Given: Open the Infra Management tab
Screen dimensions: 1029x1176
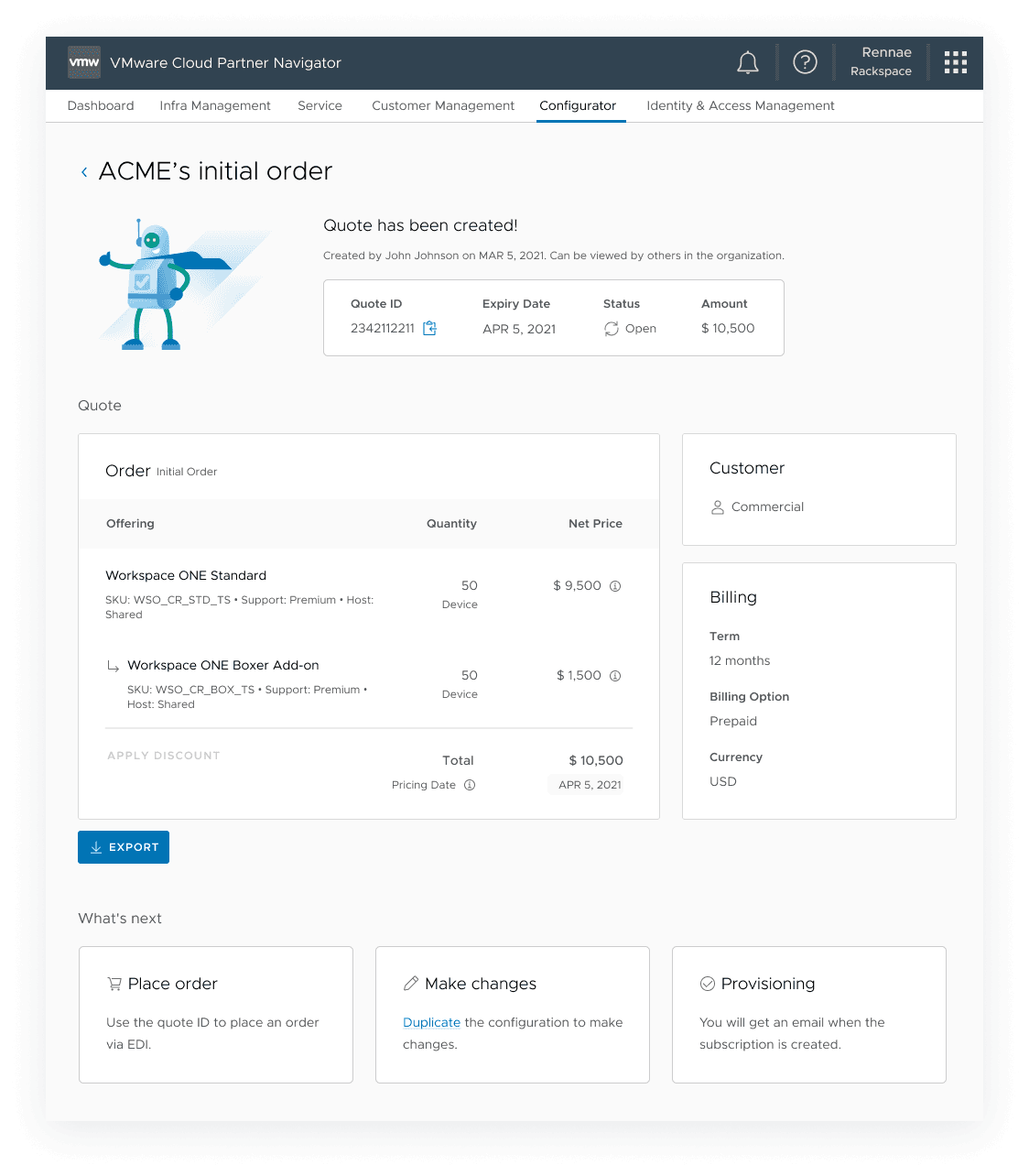Looking at the screenshot, I should [215, 105].
